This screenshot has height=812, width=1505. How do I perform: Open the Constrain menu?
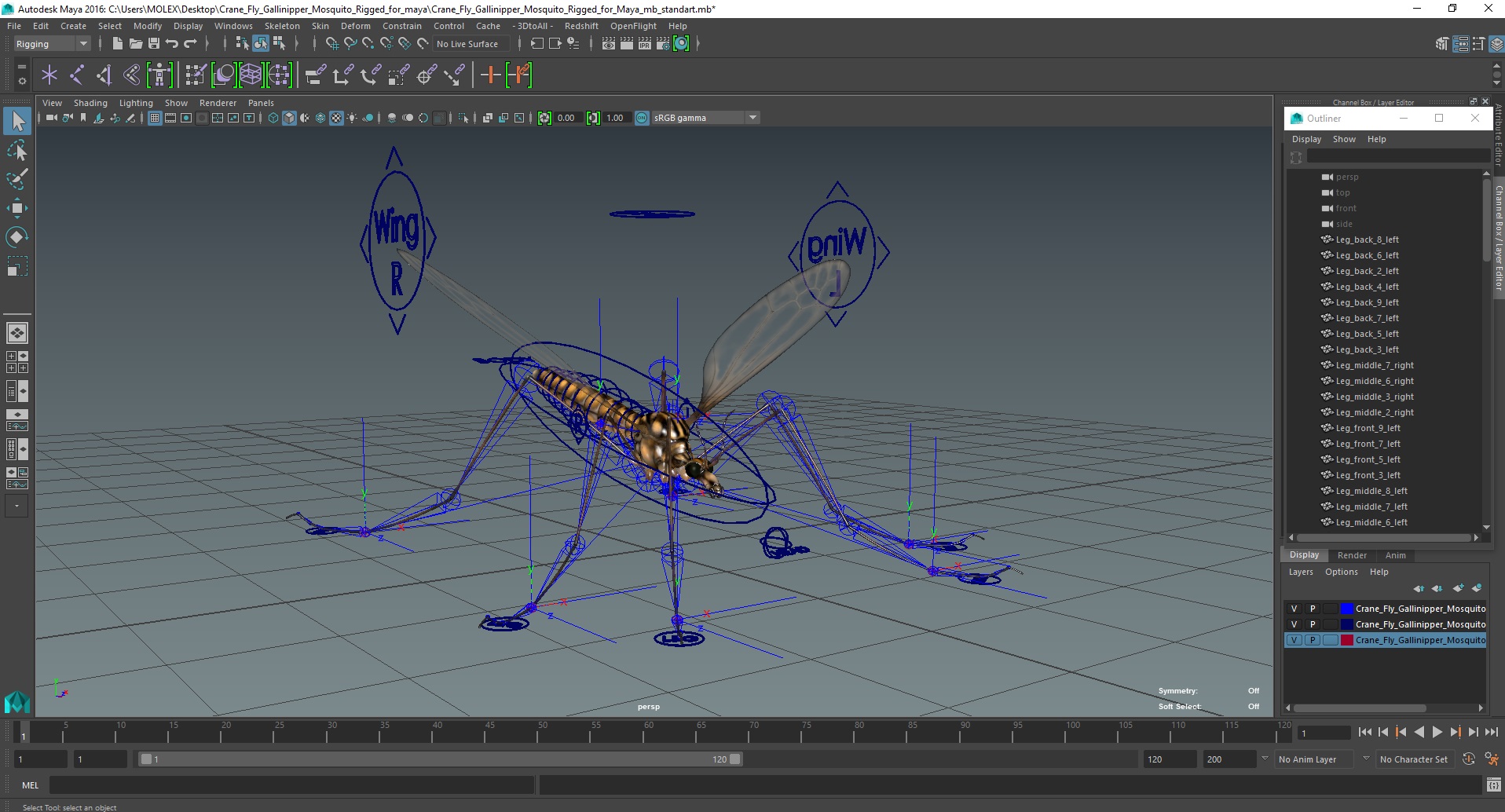(x=402, y=26)
